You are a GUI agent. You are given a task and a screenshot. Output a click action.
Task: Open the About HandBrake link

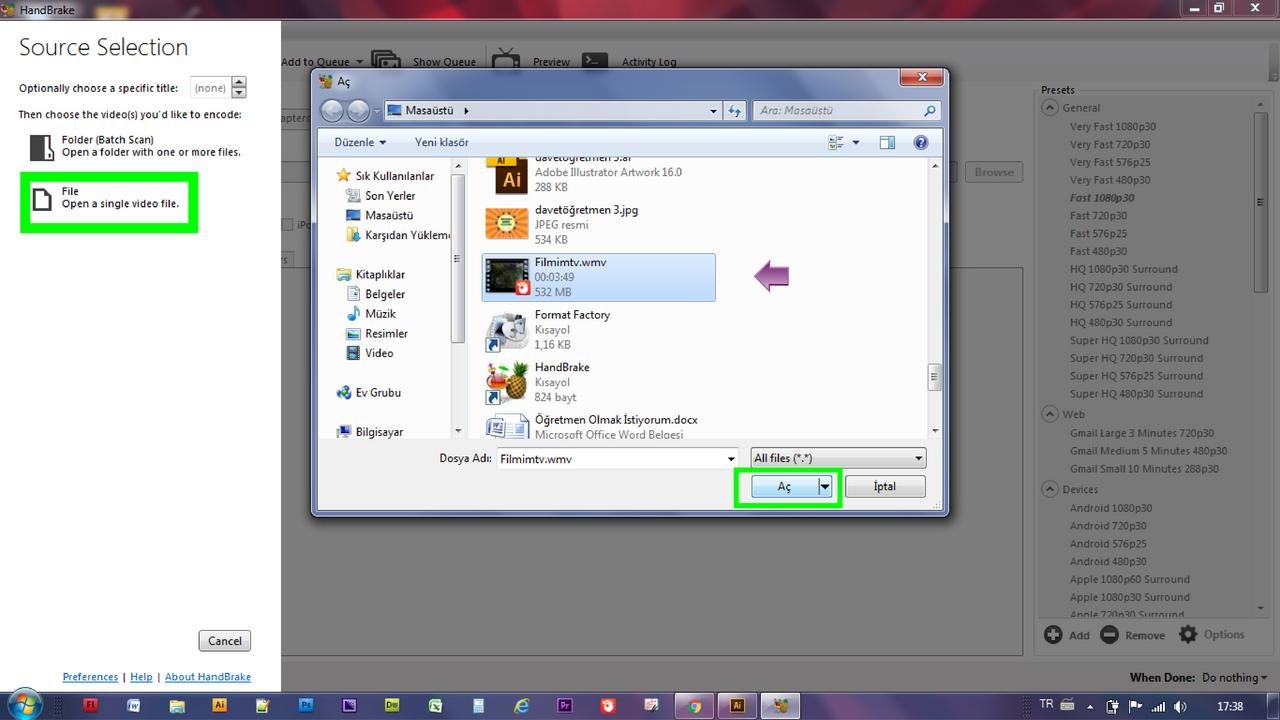coord(208,677)
